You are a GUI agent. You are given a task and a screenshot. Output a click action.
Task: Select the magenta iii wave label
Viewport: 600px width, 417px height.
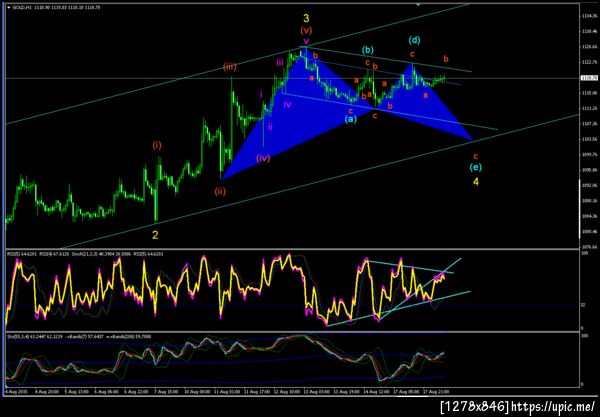[x=280, y=62]
